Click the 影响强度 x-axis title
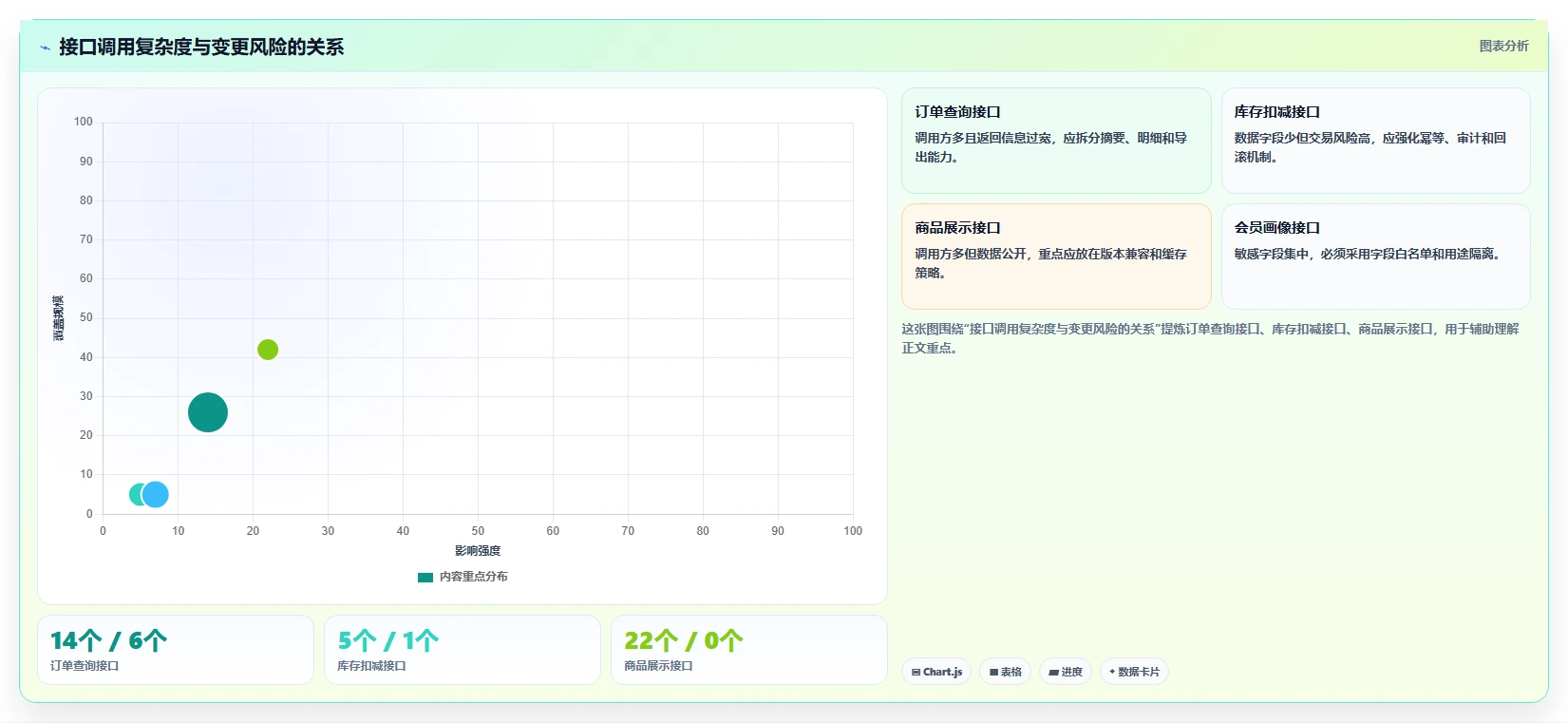This screenshot has height=723, width=1568. click(478, 551)
